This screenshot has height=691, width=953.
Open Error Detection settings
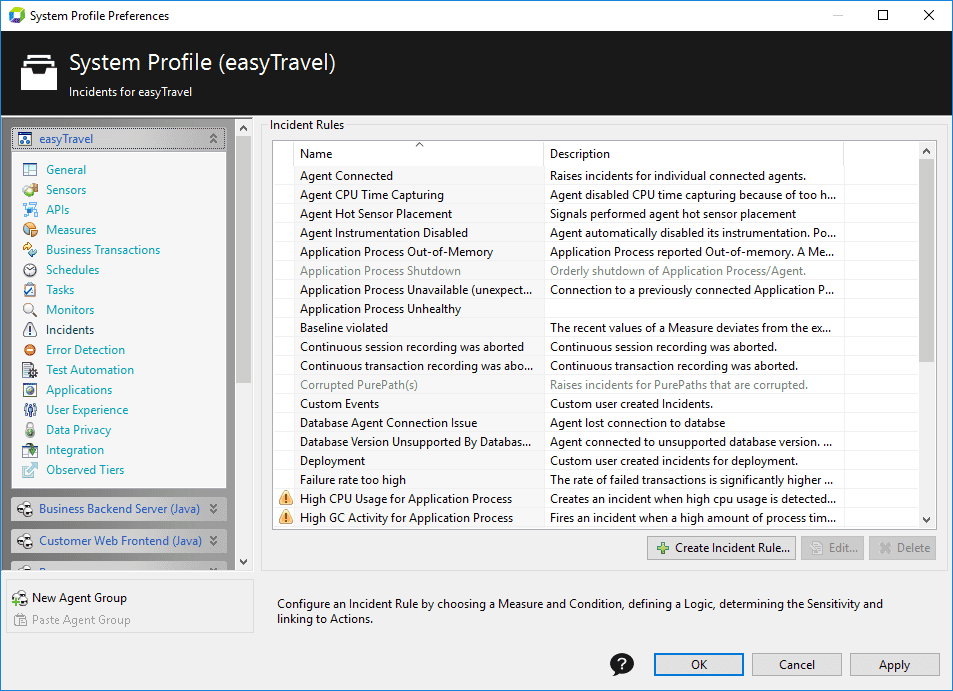pos(86,350)
